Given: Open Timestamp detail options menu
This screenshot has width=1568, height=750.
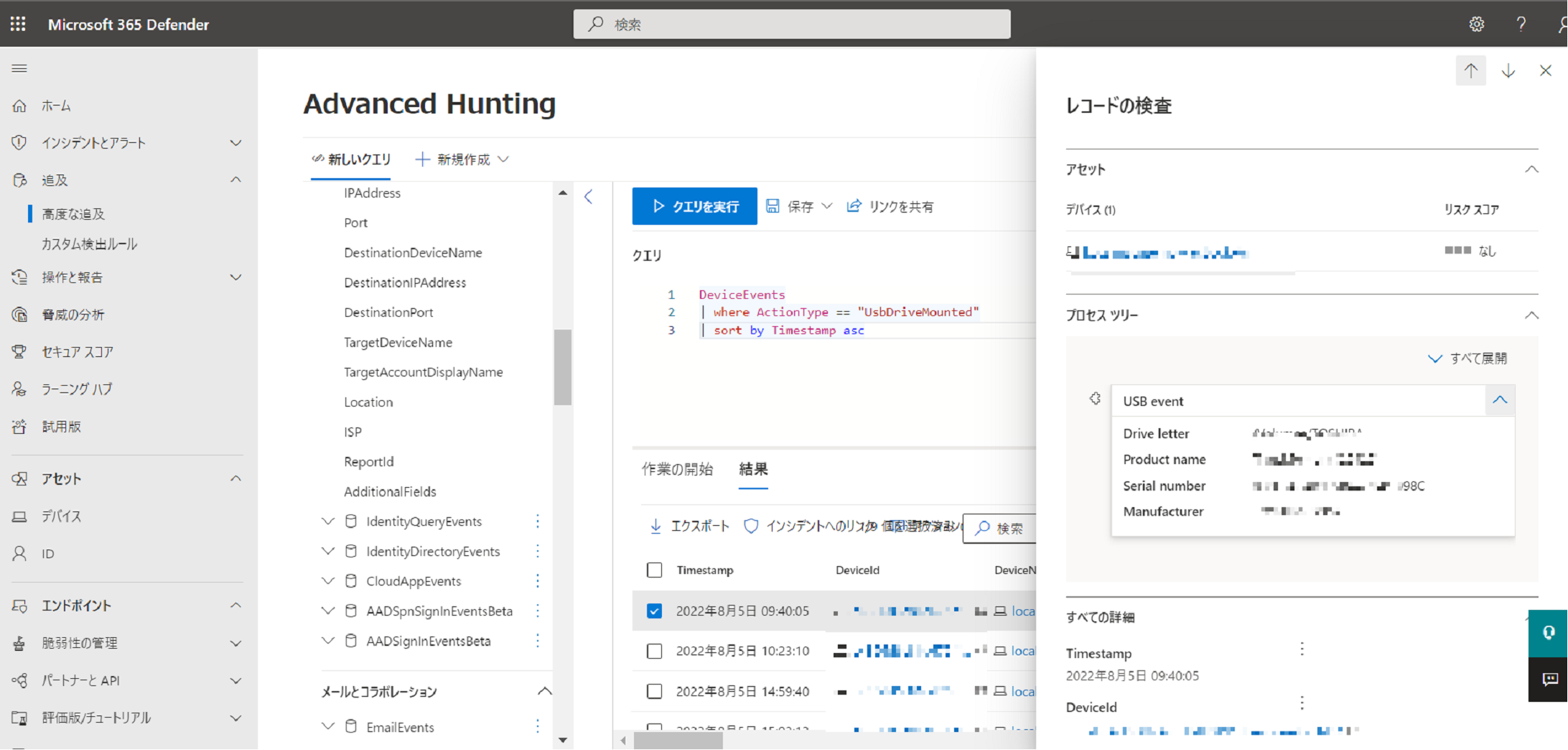Looking at the screenshot, I should [1302, 649].
